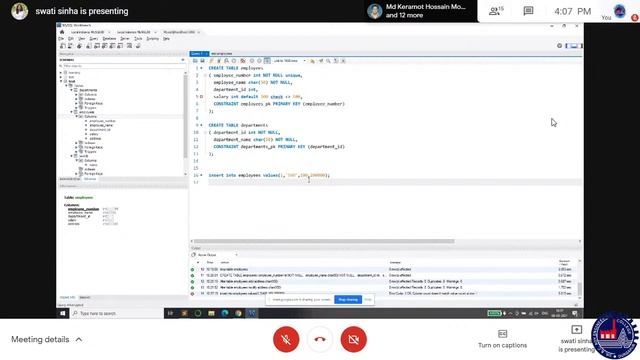
Task: Toggle autocommit mode in editor toolbar
Action: pyautogui.click(x=267, y=61)
